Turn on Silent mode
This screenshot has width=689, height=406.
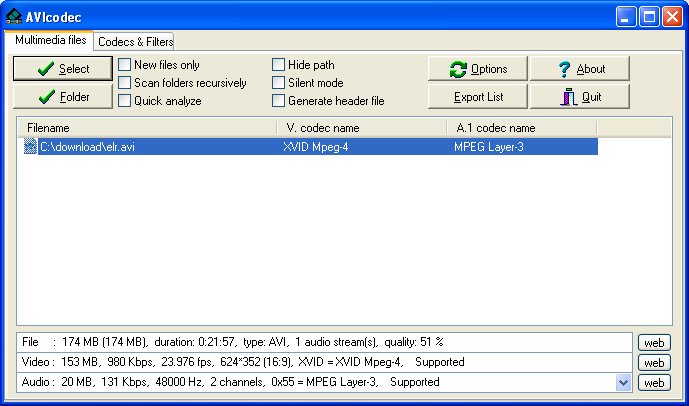point(279,83)
